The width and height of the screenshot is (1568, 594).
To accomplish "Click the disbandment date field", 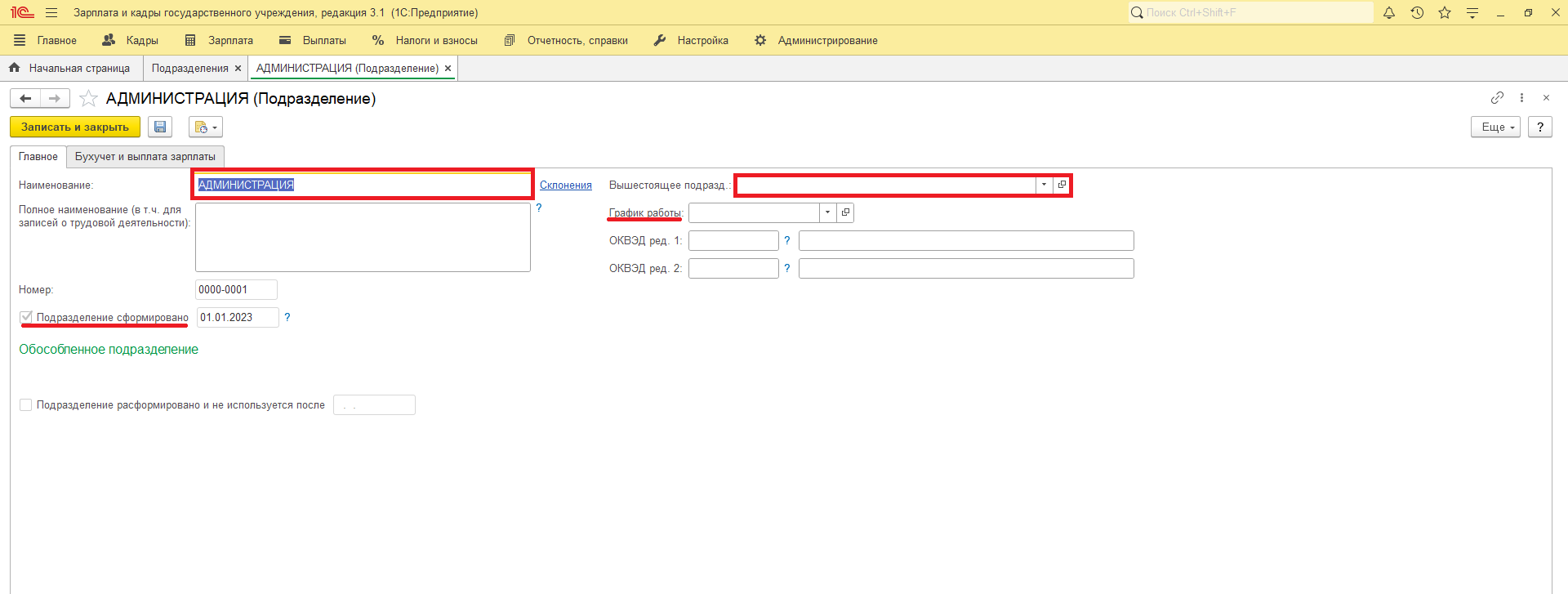I will click(x=374, y=404).
